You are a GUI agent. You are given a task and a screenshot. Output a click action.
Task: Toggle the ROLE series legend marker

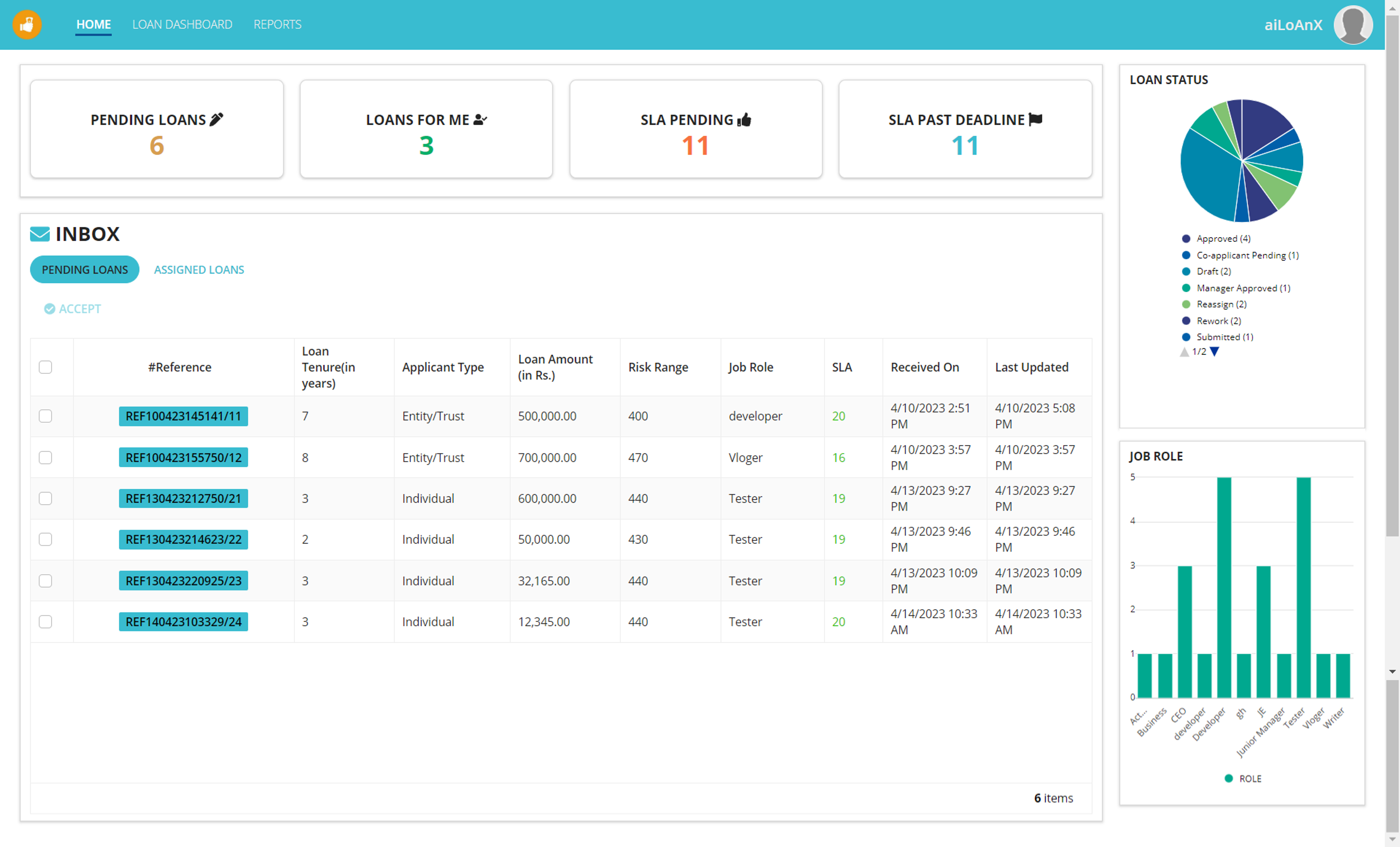1228,778
